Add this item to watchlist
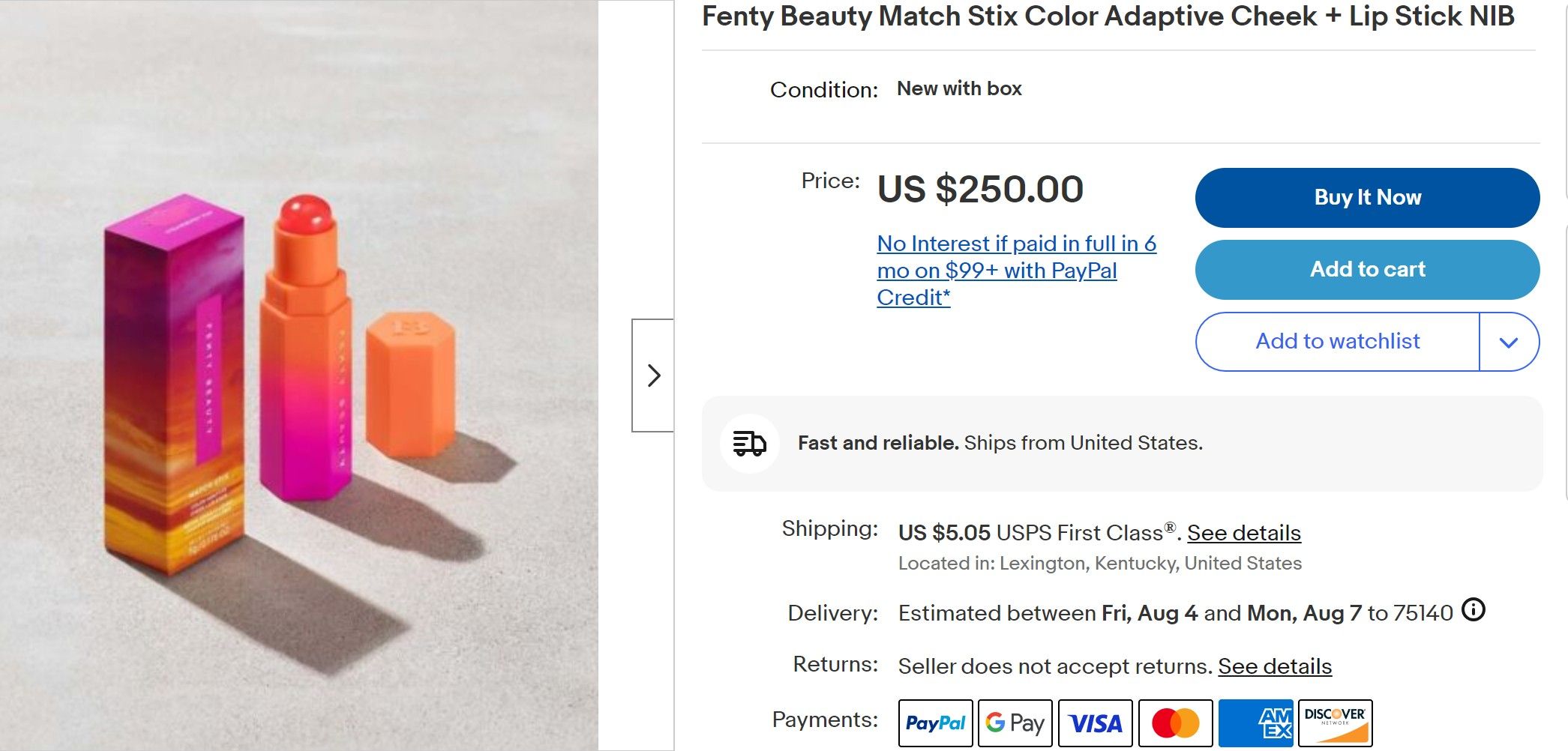 [1337, 342]
